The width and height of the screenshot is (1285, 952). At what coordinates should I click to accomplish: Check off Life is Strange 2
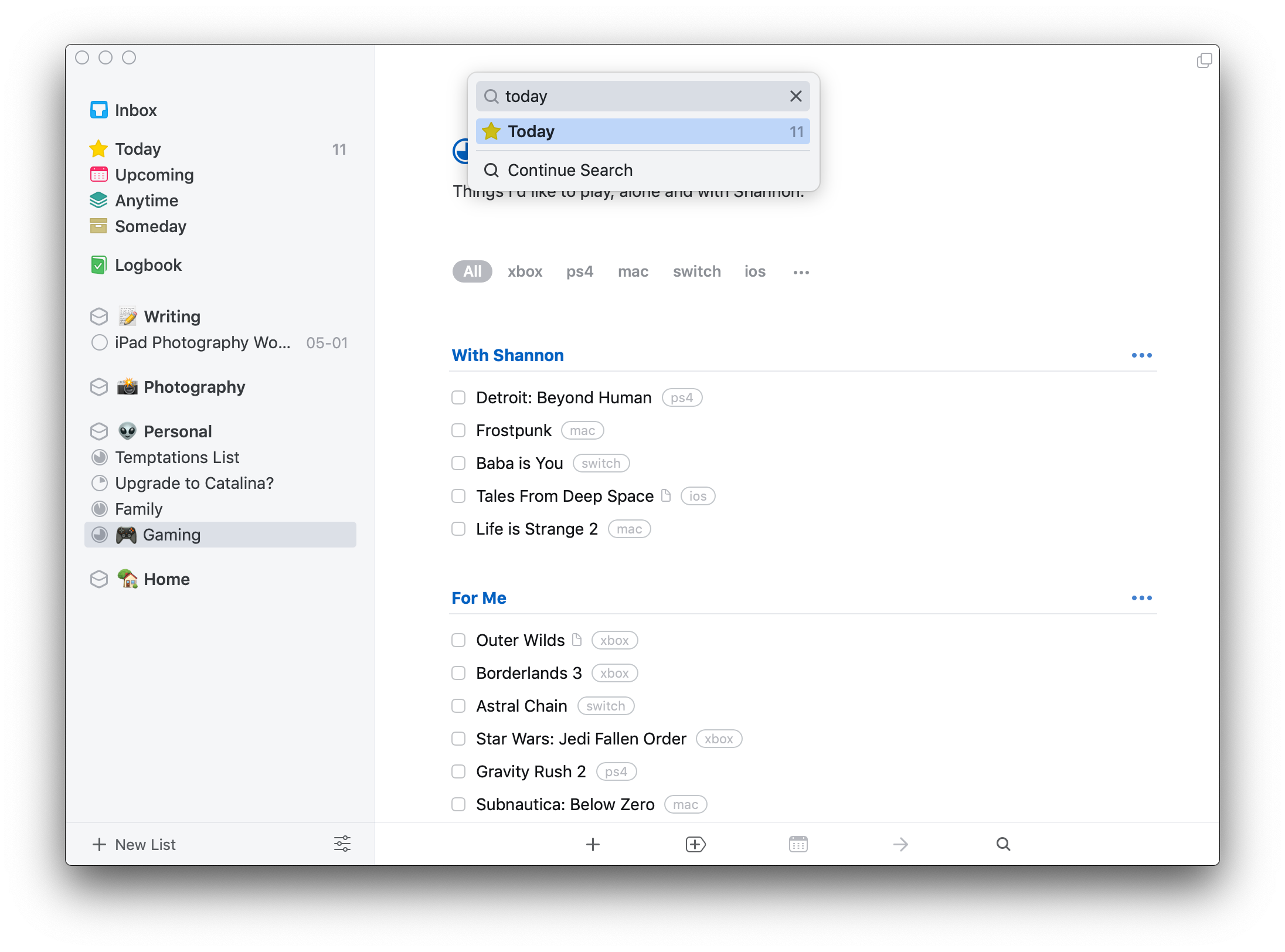coord(458,529)
